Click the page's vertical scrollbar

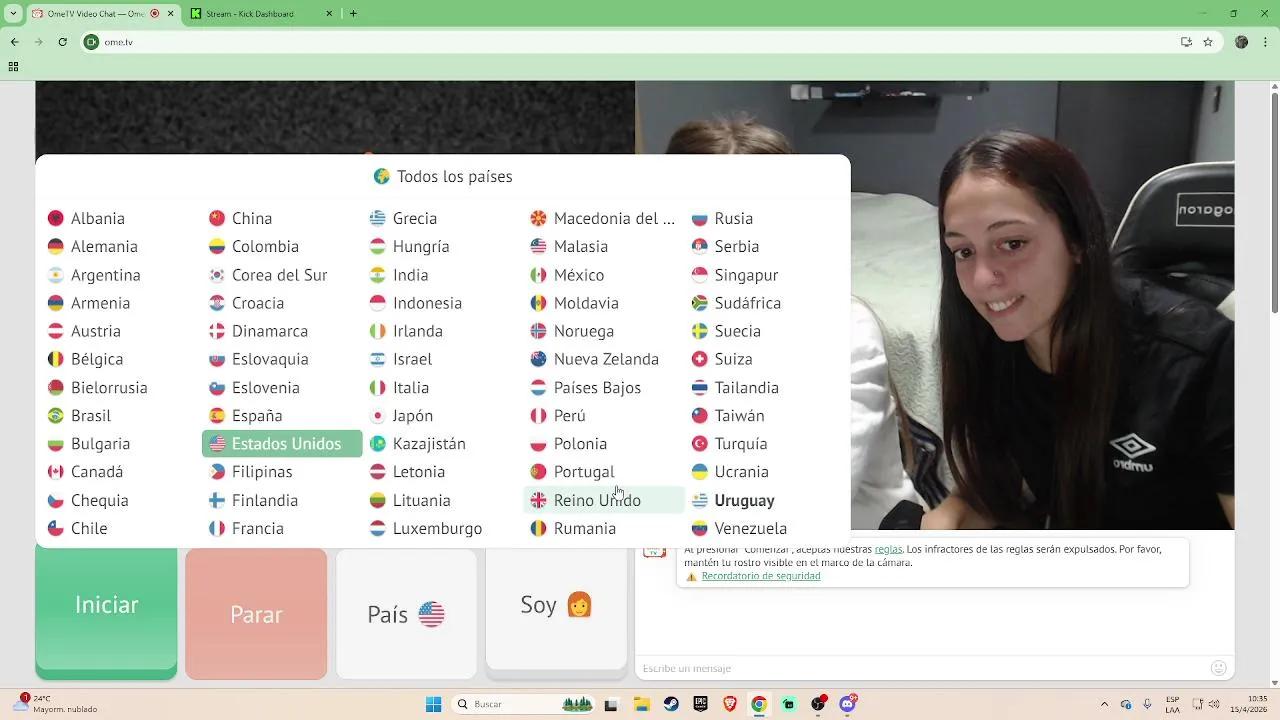pos(1274,300)
